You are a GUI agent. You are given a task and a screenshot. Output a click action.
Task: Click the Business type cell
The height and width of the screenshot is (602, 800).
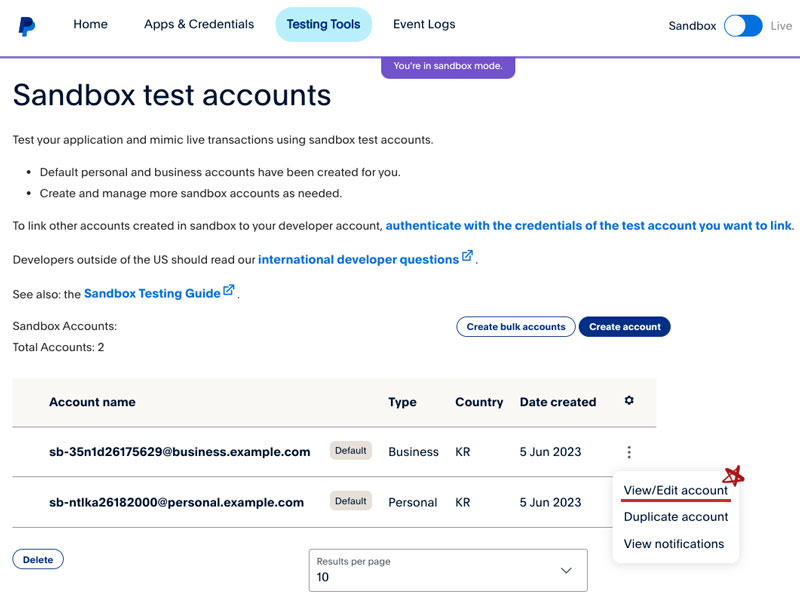tap(413, 452)
